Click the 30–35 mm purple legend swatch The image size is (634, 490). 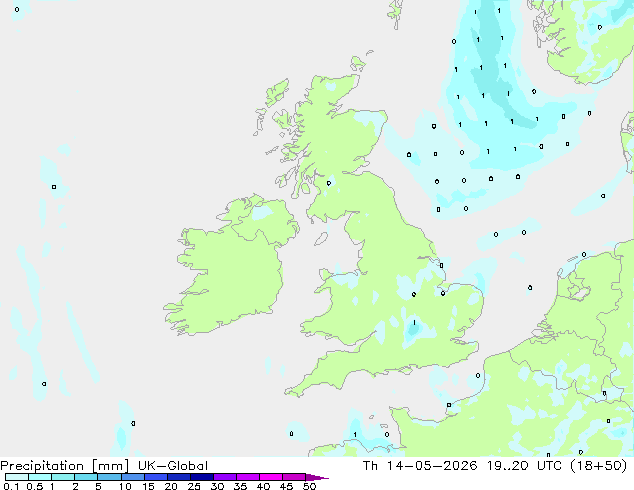[225, 477]
